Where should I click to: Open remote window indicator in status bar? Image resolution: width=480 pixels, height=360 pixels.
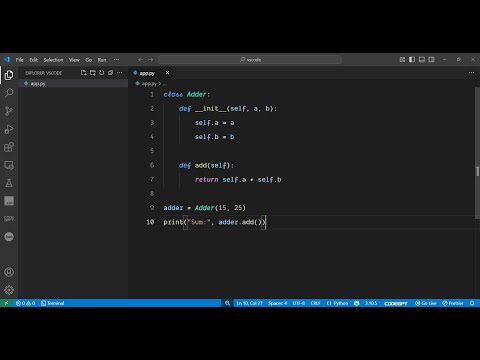coord(6,303)
